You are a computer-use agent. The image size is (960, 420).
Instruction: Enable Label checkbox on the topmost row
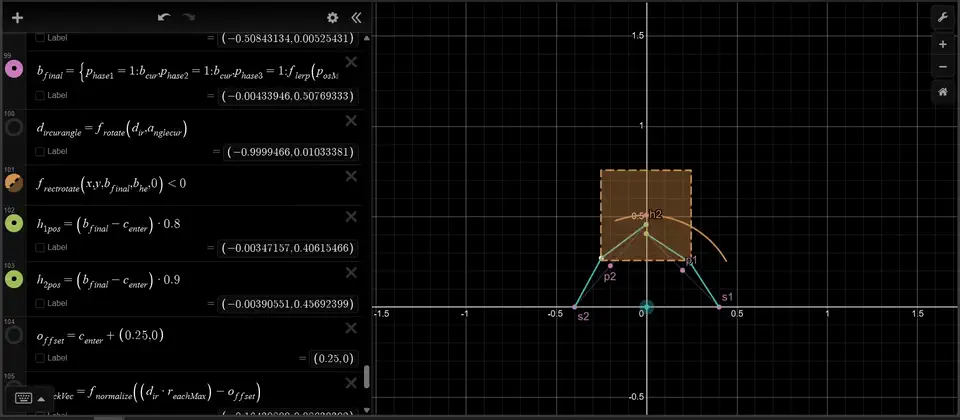pos(40,37)
